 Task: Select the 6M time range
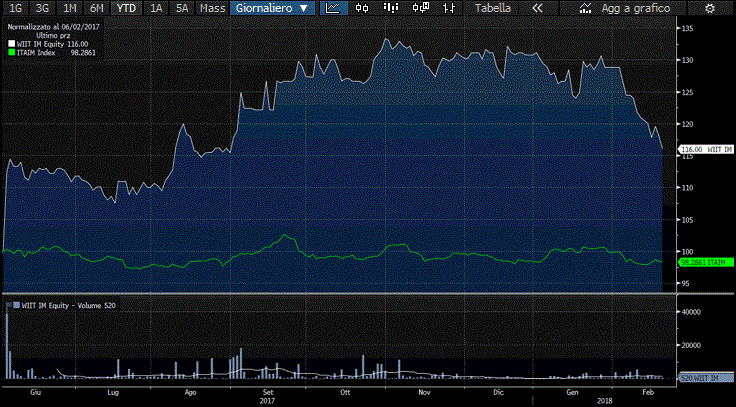(96, 8)
